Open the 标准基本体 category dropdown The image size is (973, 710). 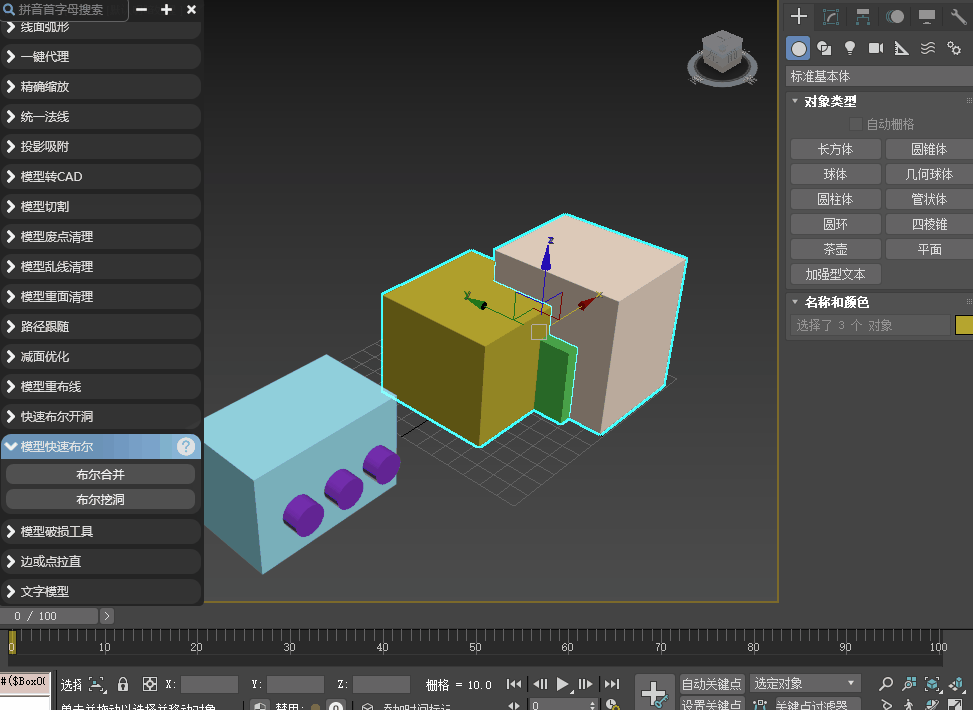point(879,76)
